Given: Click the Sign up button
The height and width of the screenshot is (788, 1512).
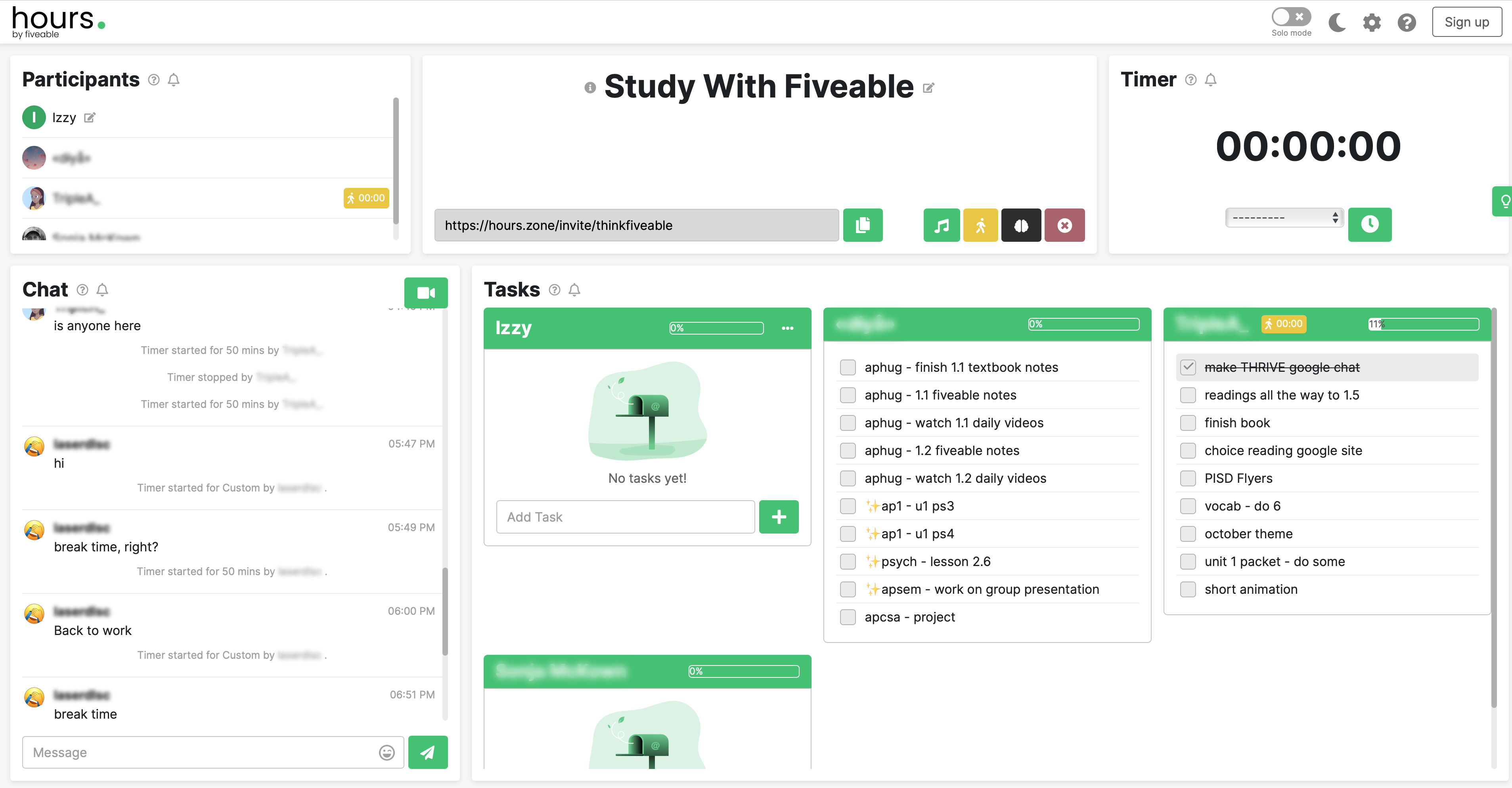Looking at the screenshot, I should tap(1466, 22).
